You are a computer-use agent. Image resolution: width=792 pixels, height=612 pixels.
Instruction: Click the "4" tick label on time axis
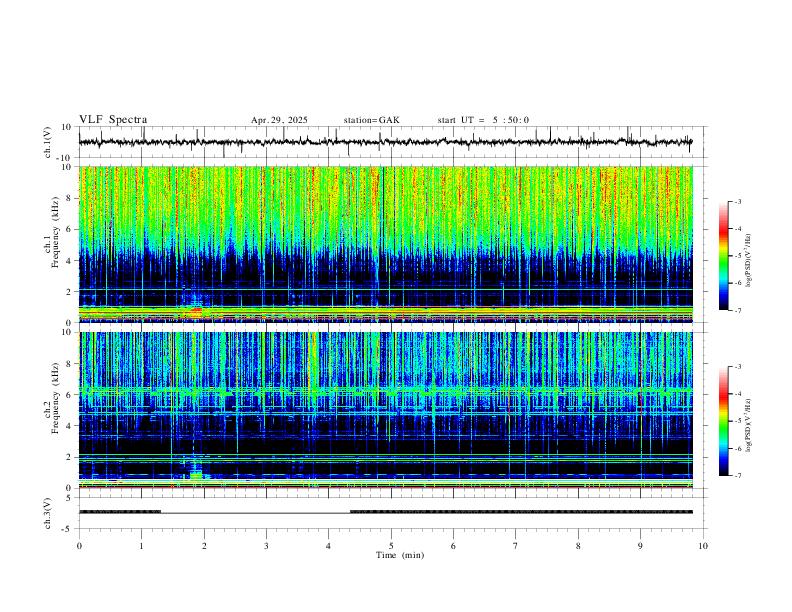(328, 546)
